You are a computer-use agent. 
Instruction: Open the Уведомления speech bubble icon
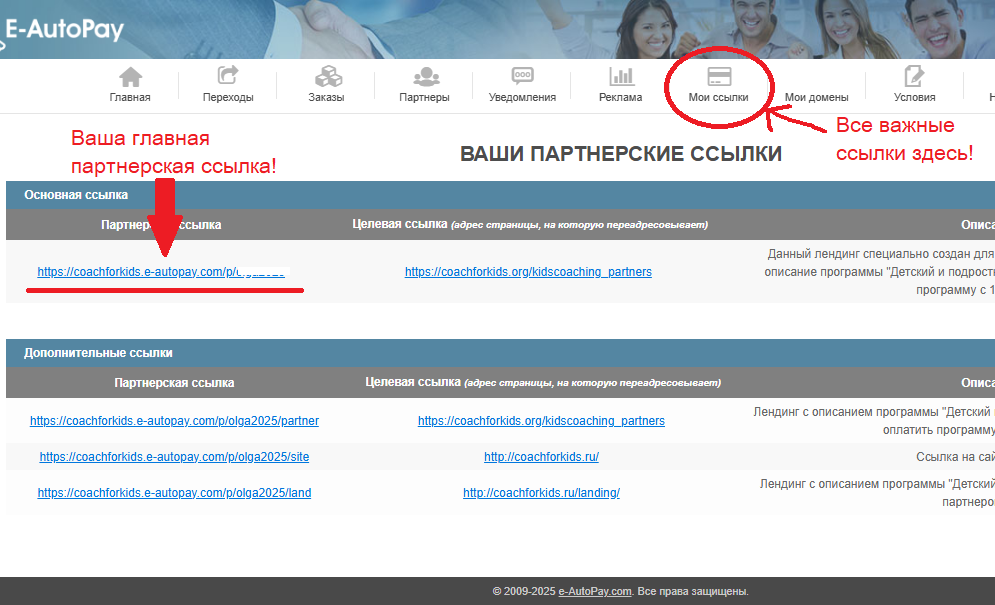point(522,76)
